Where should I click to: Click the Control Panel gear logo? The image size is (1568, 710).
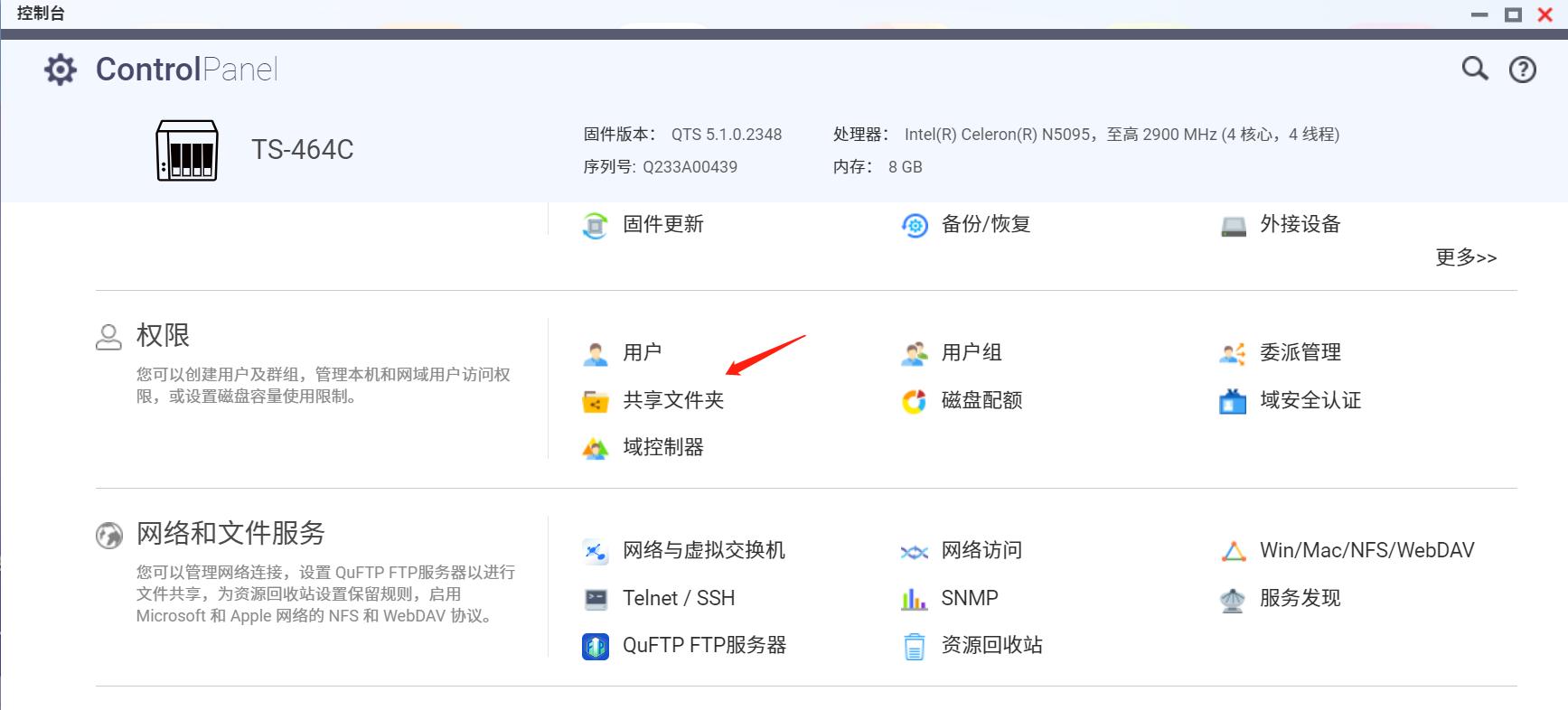coord(61,70)
